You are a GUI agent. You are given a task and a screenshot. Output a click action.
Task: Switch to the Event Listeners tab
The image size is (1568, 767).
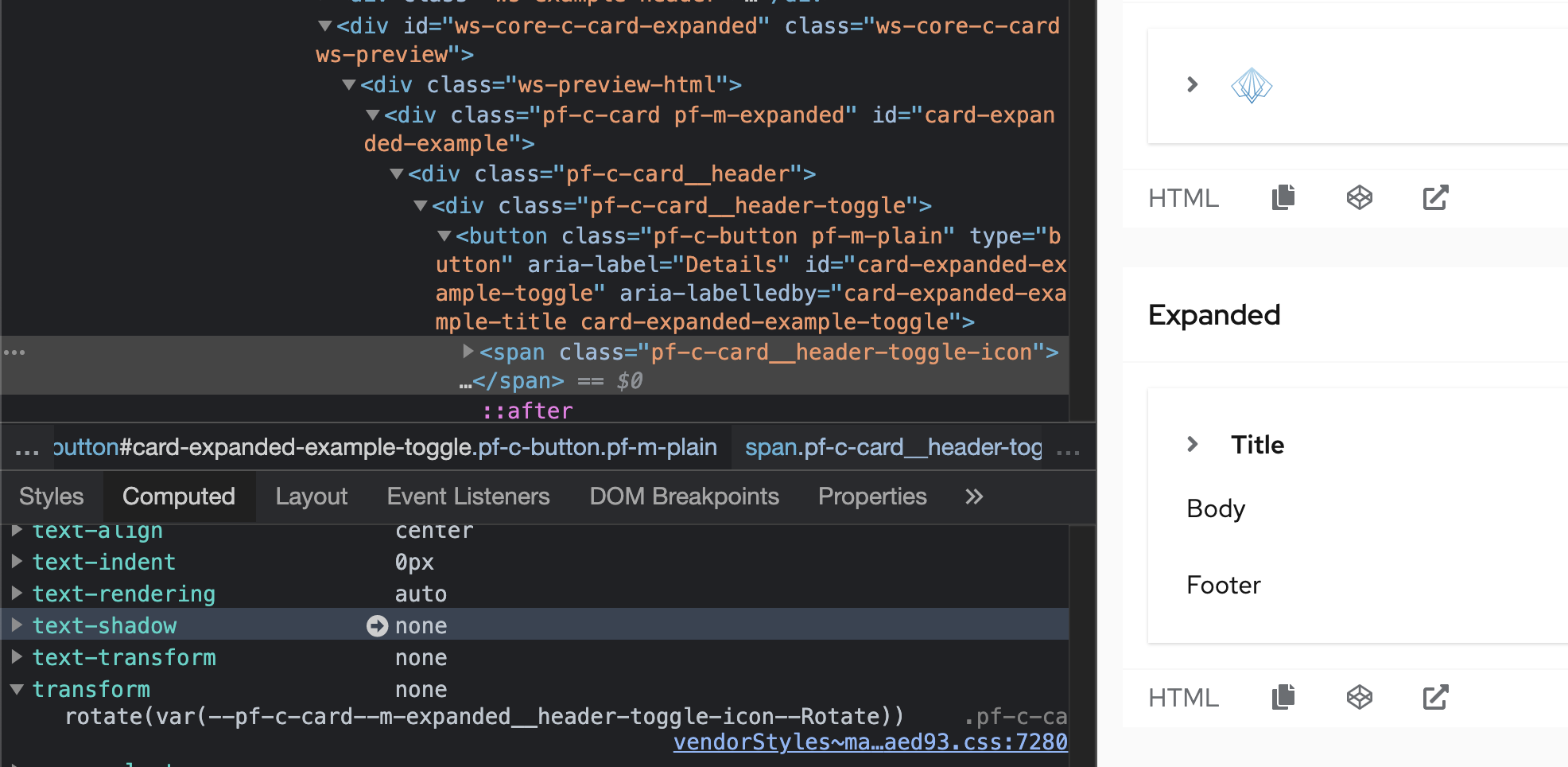pyautogui.click(x=468, y=496)
